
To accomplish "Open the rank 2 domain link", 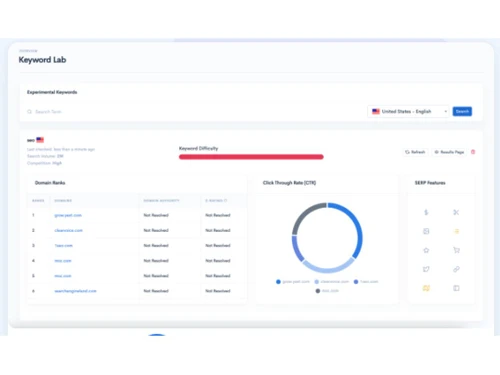I will point(68,230).
